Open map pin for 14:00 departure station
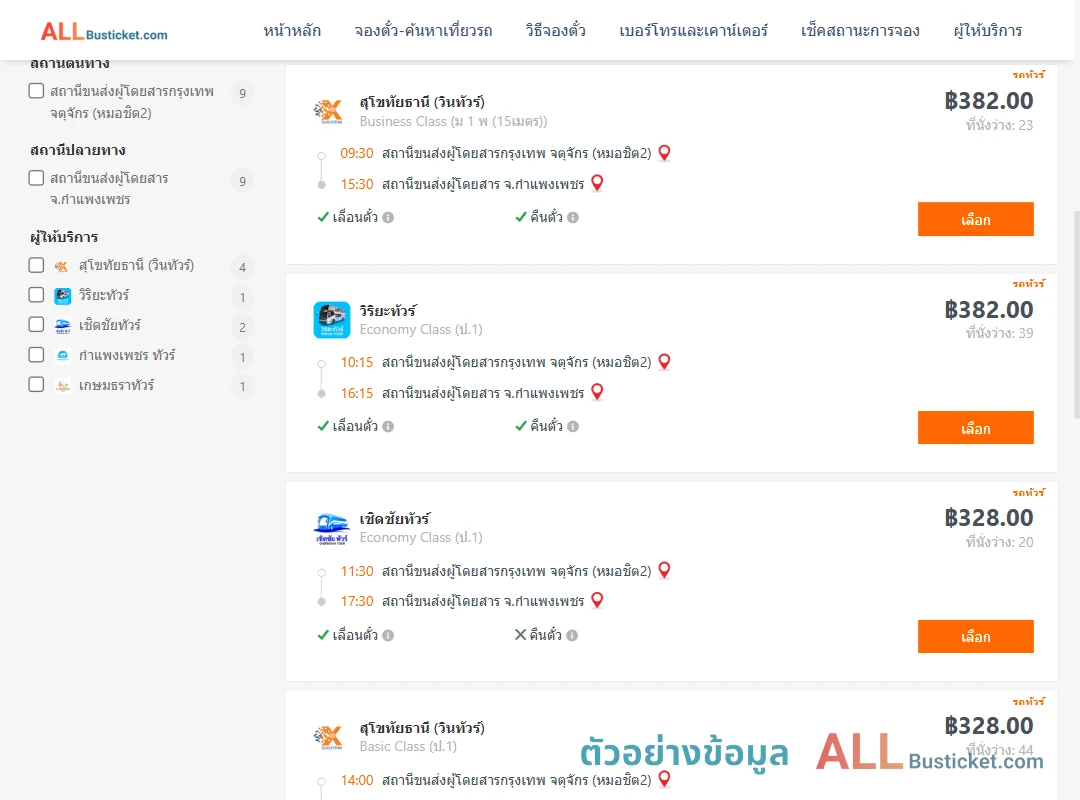1080x800 pixels. tap(665, 779)
